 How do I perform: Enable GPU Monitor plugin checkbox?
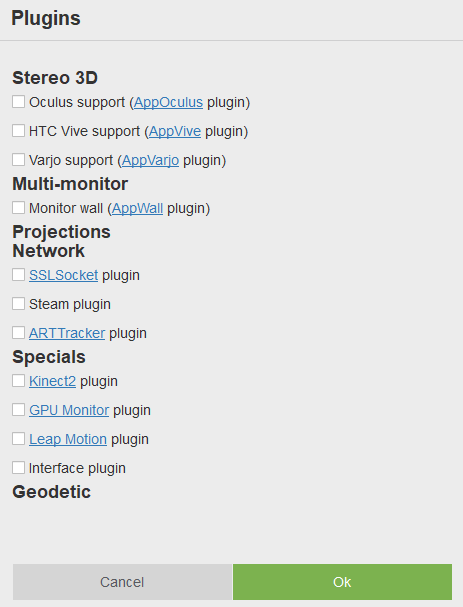pos(18,410)
